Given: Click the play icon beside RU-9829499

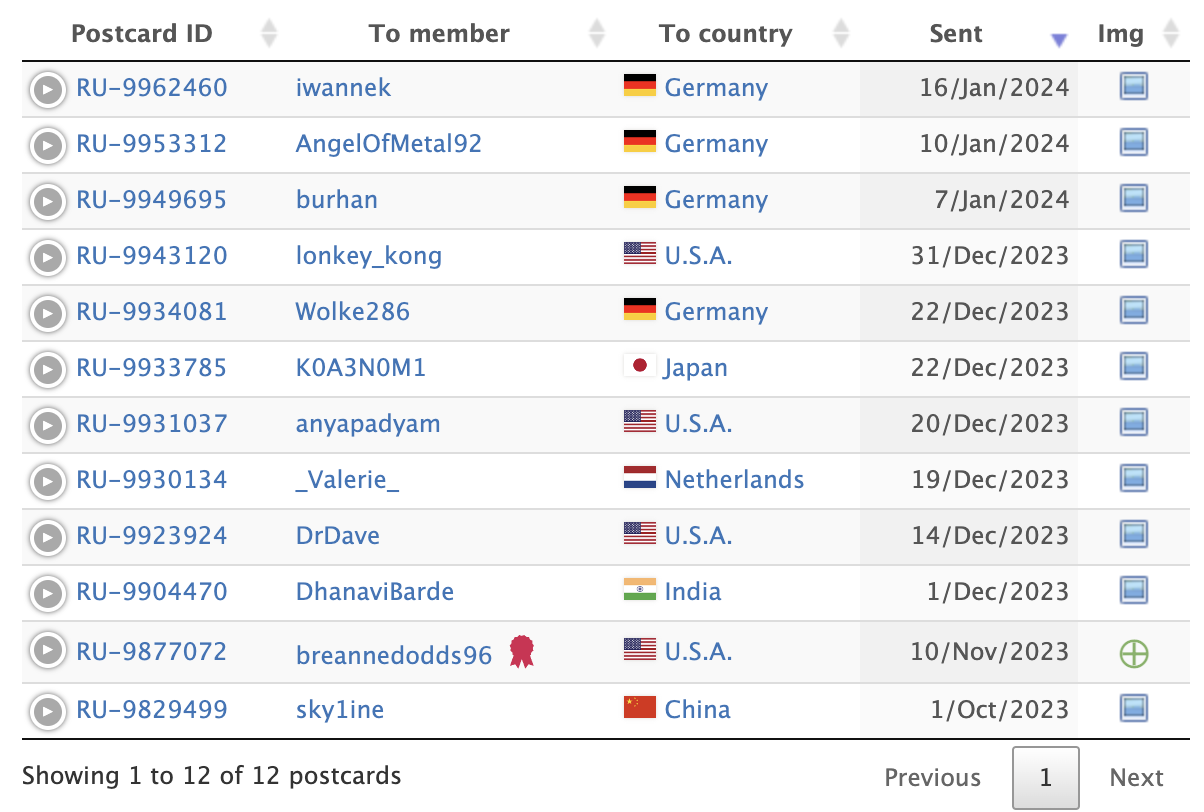Looking at the screenshot, I should (46, 711).
